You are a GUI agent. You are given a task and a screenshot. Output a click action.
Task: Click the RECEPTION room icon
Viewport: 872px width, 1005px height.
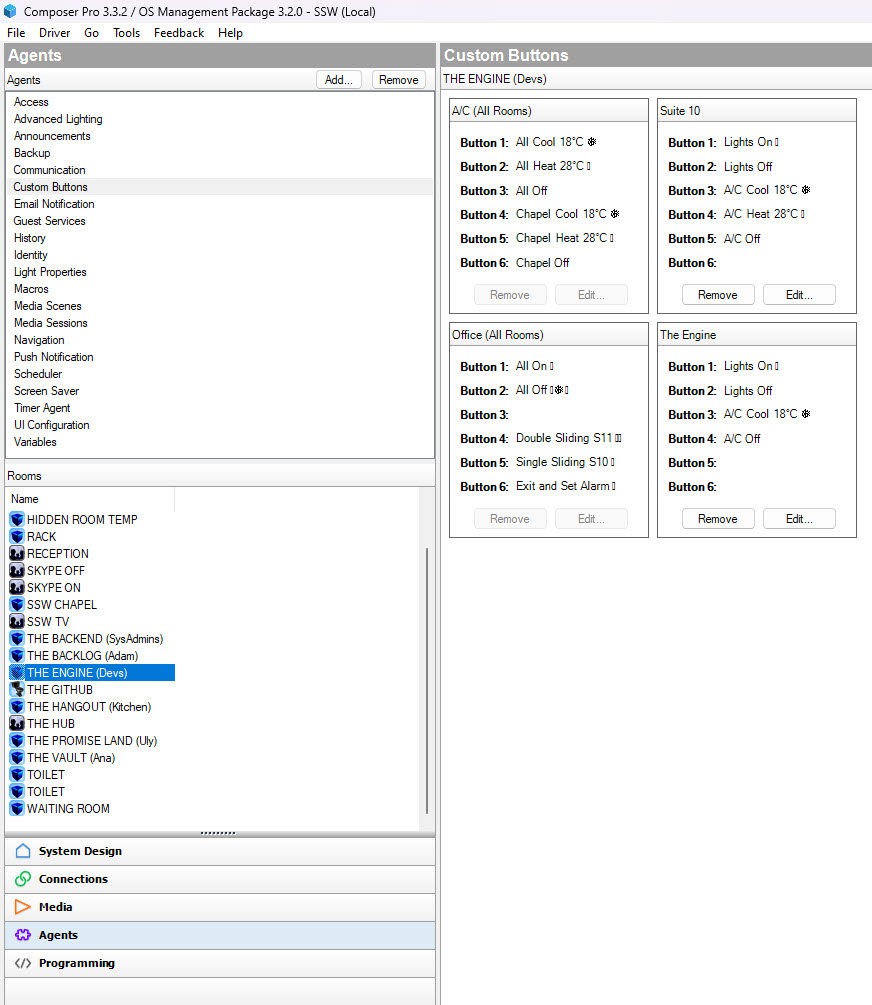[x=17, y=554]
